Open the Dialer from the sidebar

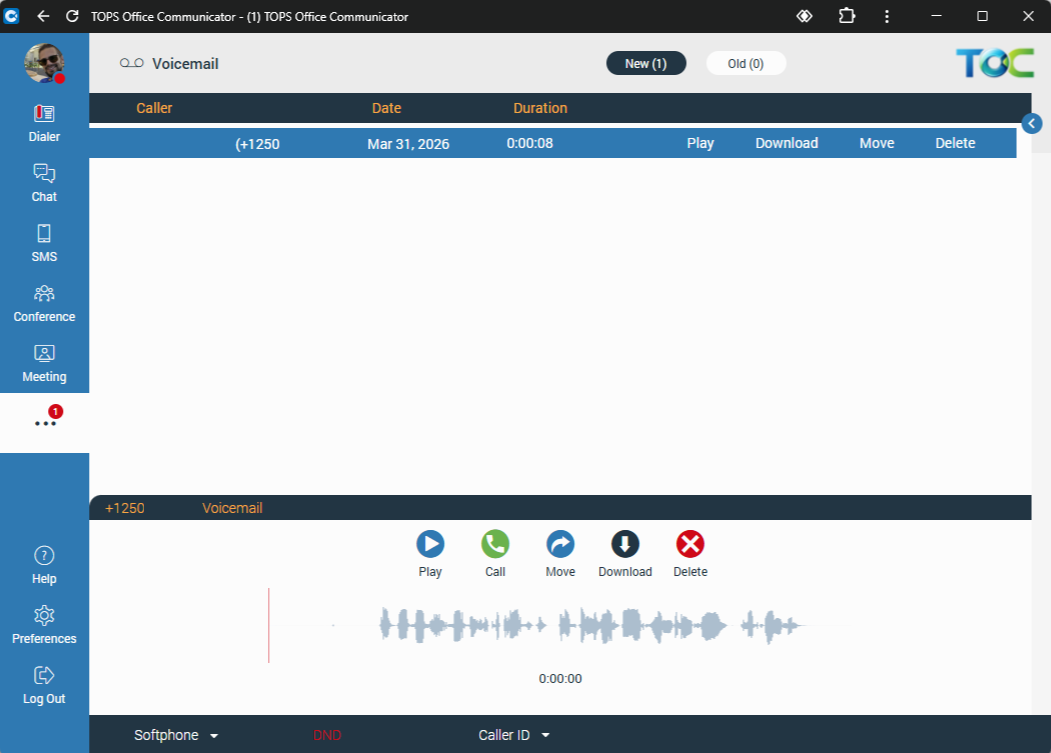coord(44,123)
